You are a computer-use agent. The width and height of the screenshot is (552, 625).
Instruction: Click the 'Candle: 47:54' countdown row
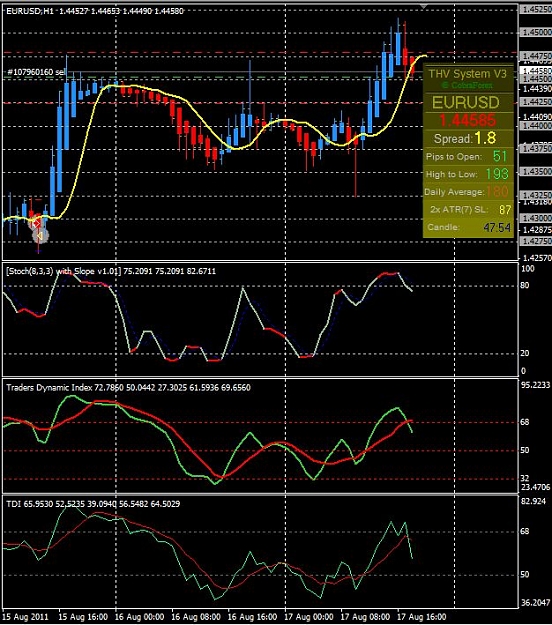[469, 228]
